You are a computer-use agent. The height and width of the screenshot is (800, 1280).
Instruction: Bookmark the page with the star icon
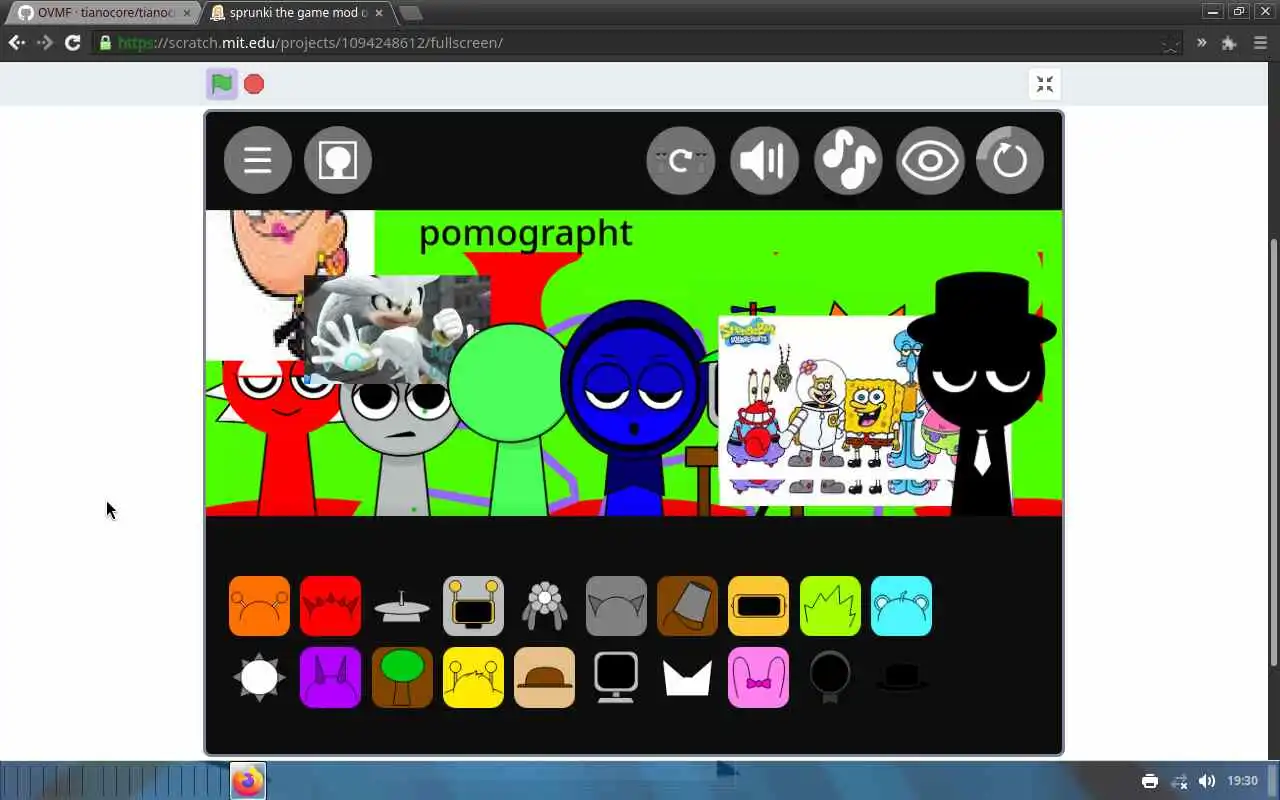[1171, 43]
